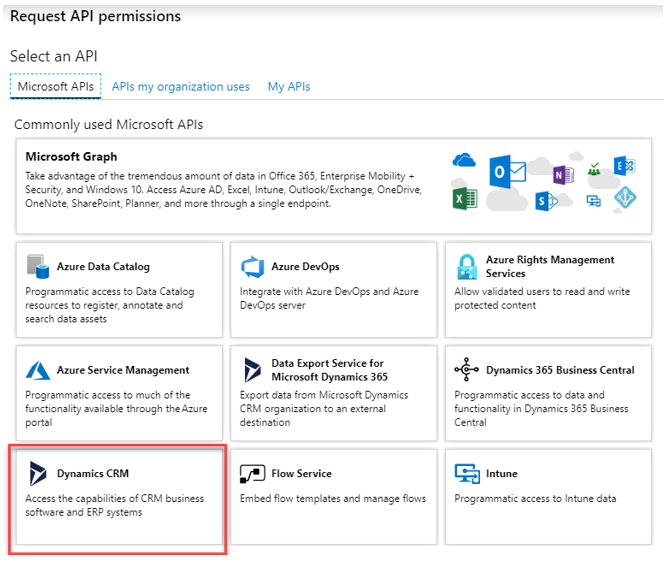Choose the Dynamics CRM card title
Image resolution: width=668 pixels, height=574 pixels.
point(93,473)
